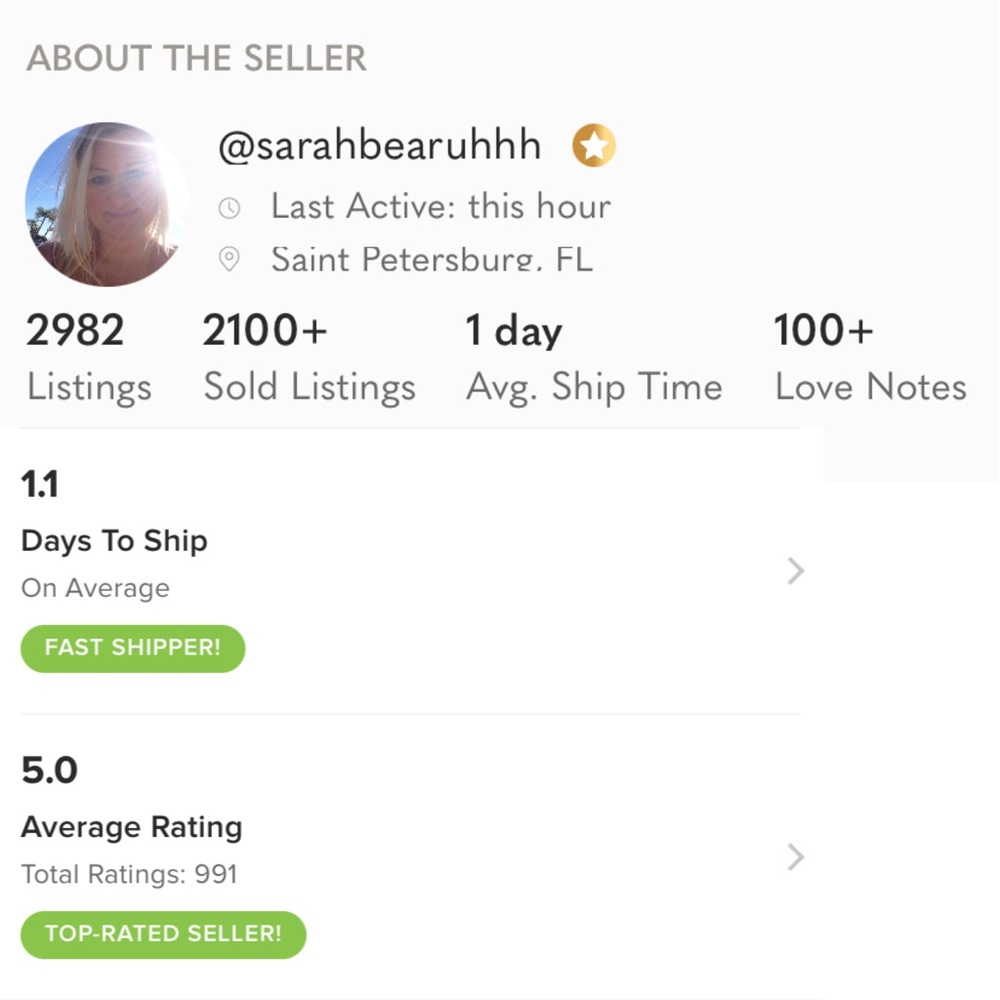The width and height of the screenshot is (1000, 1000).
Task: Click the Saint Petersburg, FL location text
Action: 431,260
